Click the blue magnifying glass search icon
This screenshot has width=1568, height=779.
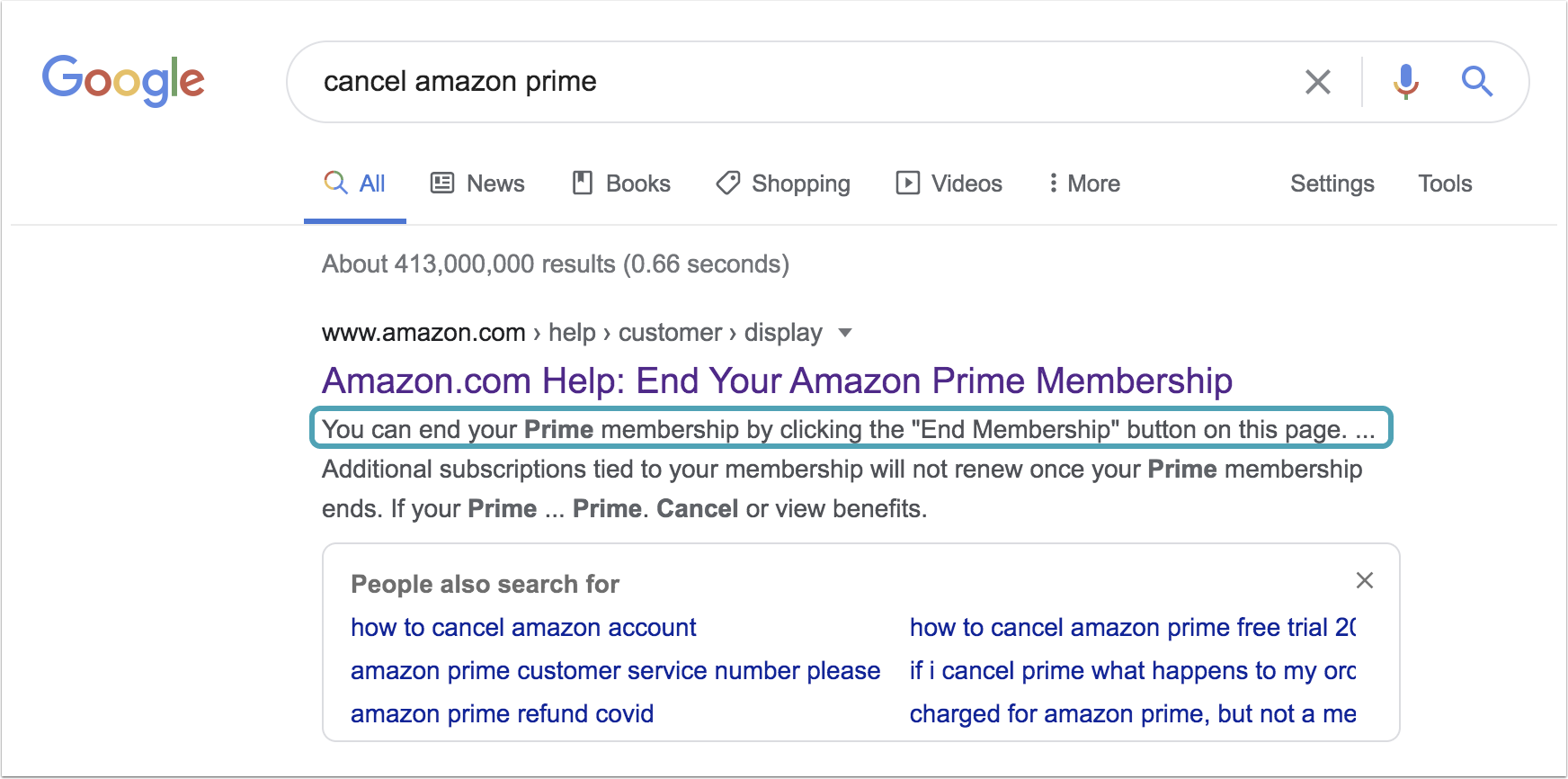tap(1477, 82)
